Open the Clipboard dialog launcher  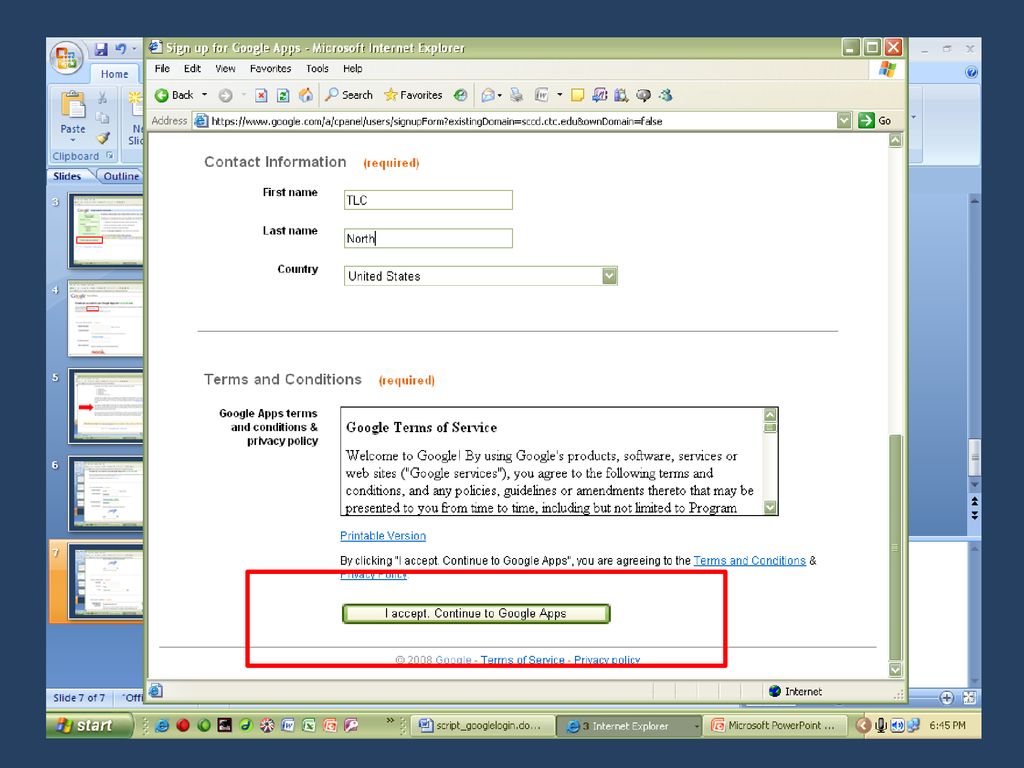pyautogui.click(x=110, y=155)
